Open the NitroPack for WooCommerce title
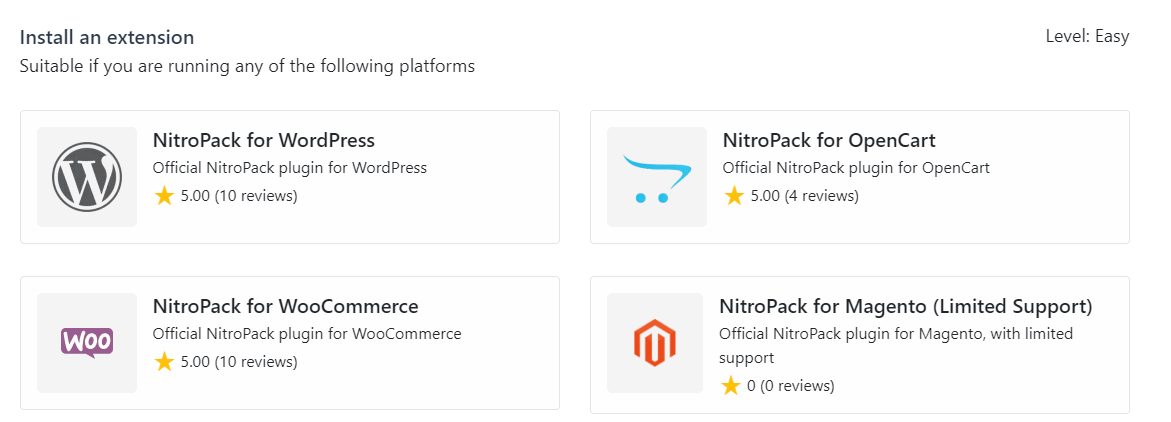Image resolution: width=1171 pixels, height=422 pixels. coord(285,306)
